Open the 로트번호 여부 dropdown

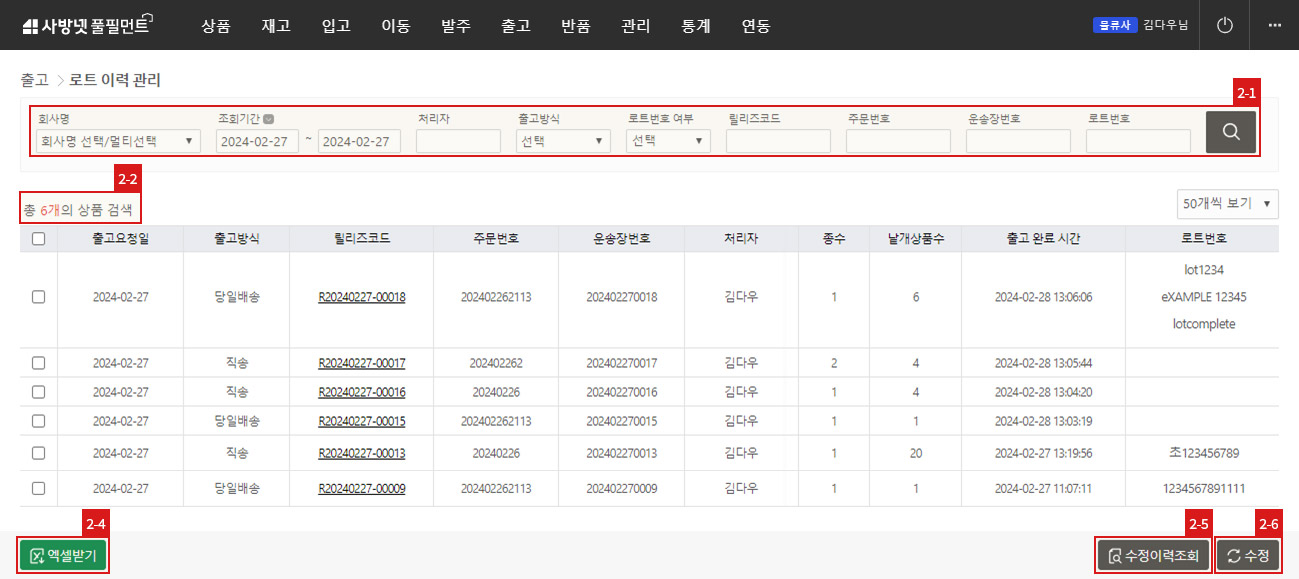click(x=668, y=141)
